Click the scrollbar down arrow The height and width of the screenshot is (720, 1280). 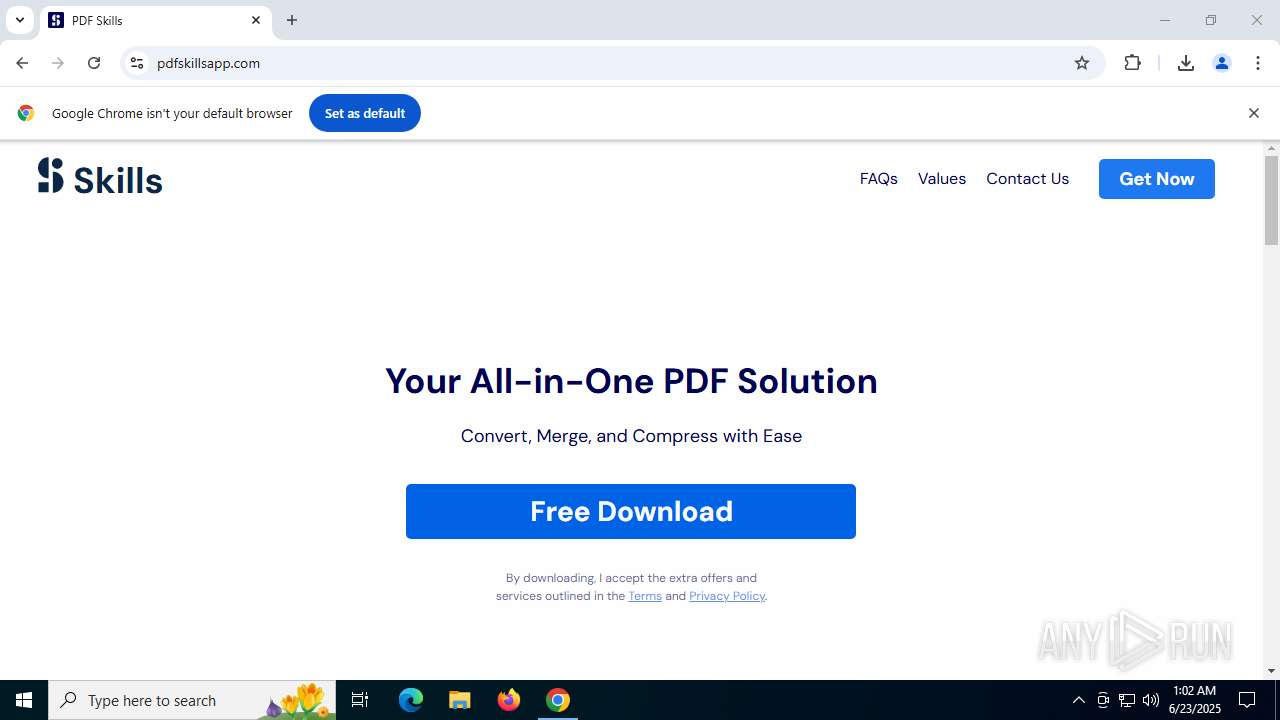coord(1271,671)
